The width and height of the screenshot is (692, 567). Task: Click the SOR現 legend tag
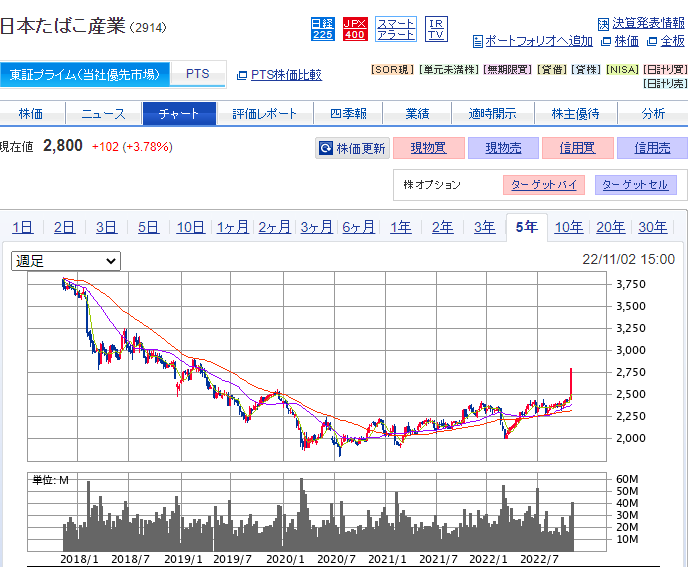click(392, 70)
